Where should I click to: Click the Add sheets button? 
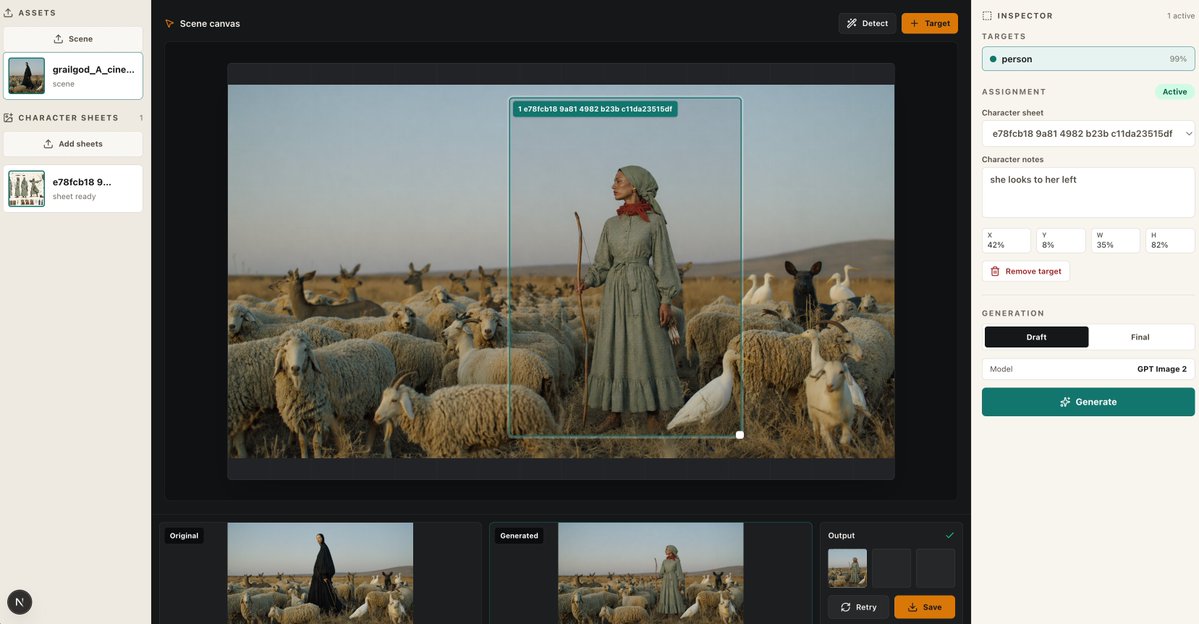tap(73, 144)
